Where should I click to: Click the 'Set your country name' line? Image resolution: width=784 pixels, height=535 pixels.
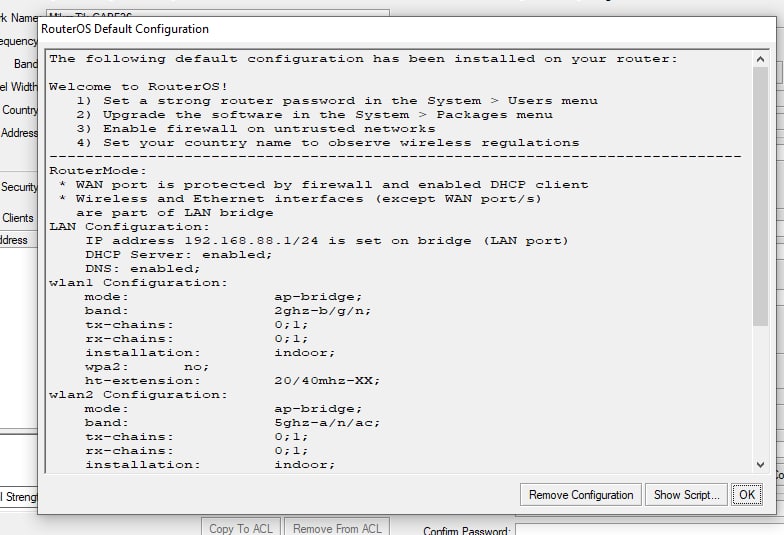click(328, 142)
